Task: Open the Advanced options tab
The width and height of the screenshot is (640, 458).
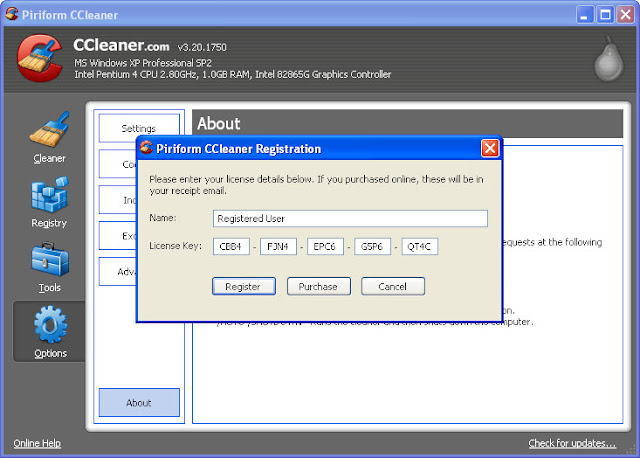Action: tap(118, 271)
